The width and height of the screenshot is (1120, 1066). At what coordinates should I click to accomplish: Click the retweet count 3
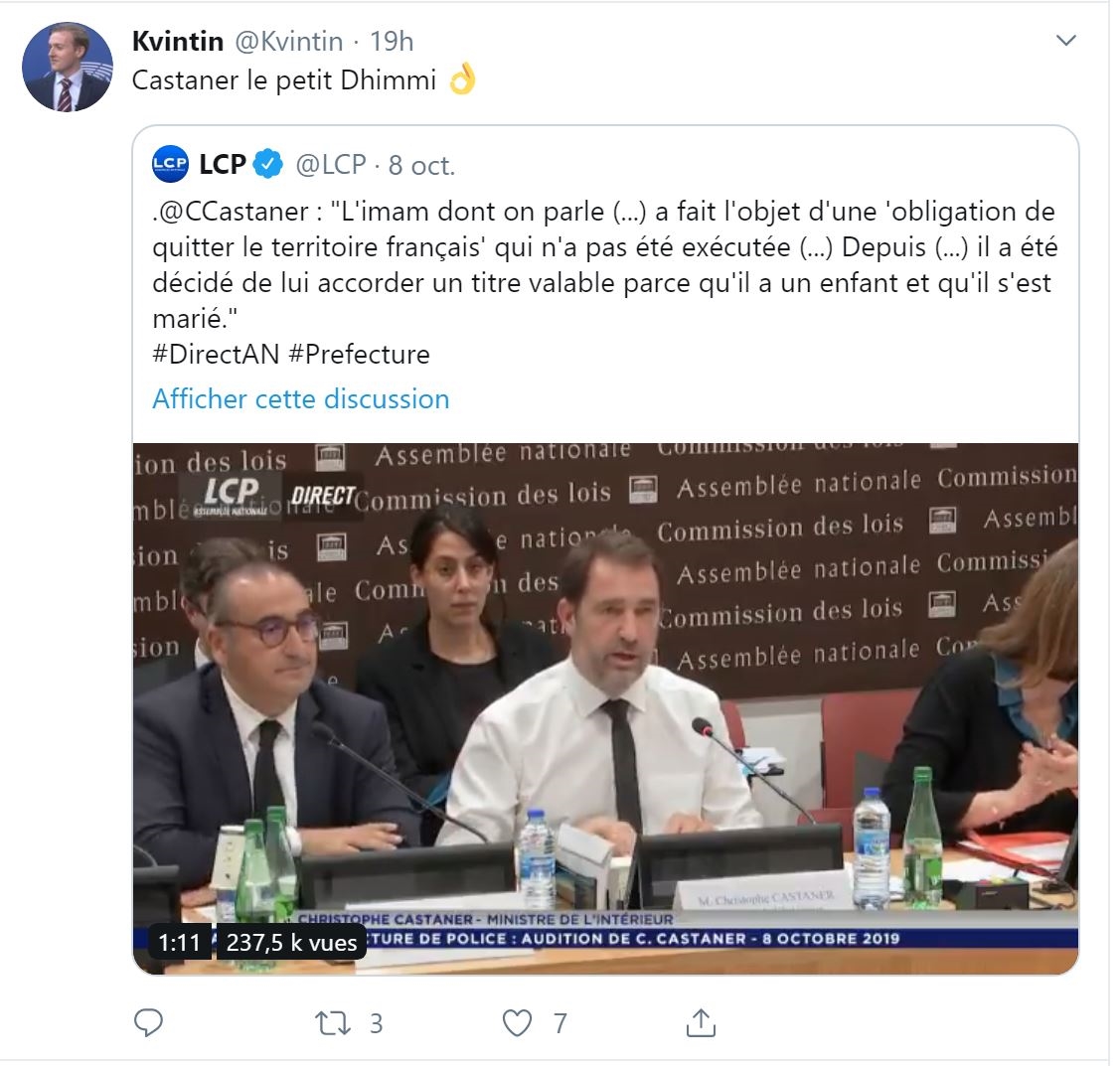pyautogui.click(x=377, y=1023)
